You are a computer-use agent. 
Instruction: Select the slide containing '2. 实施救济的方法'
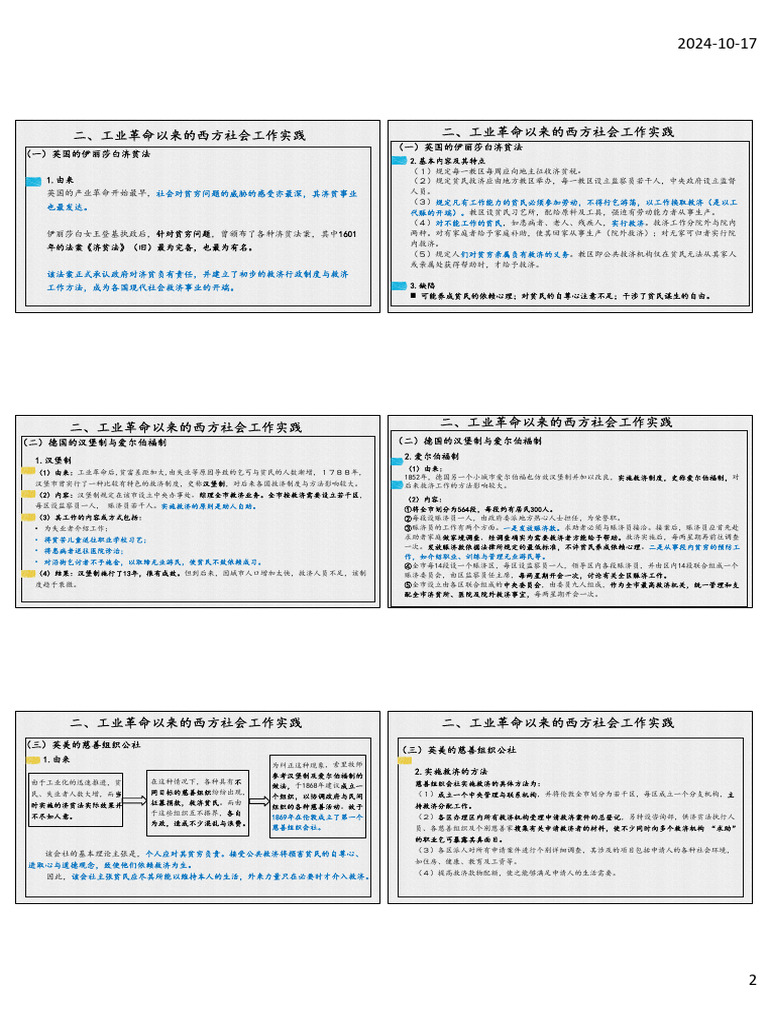pyautogui.click(x=570, y=807)
